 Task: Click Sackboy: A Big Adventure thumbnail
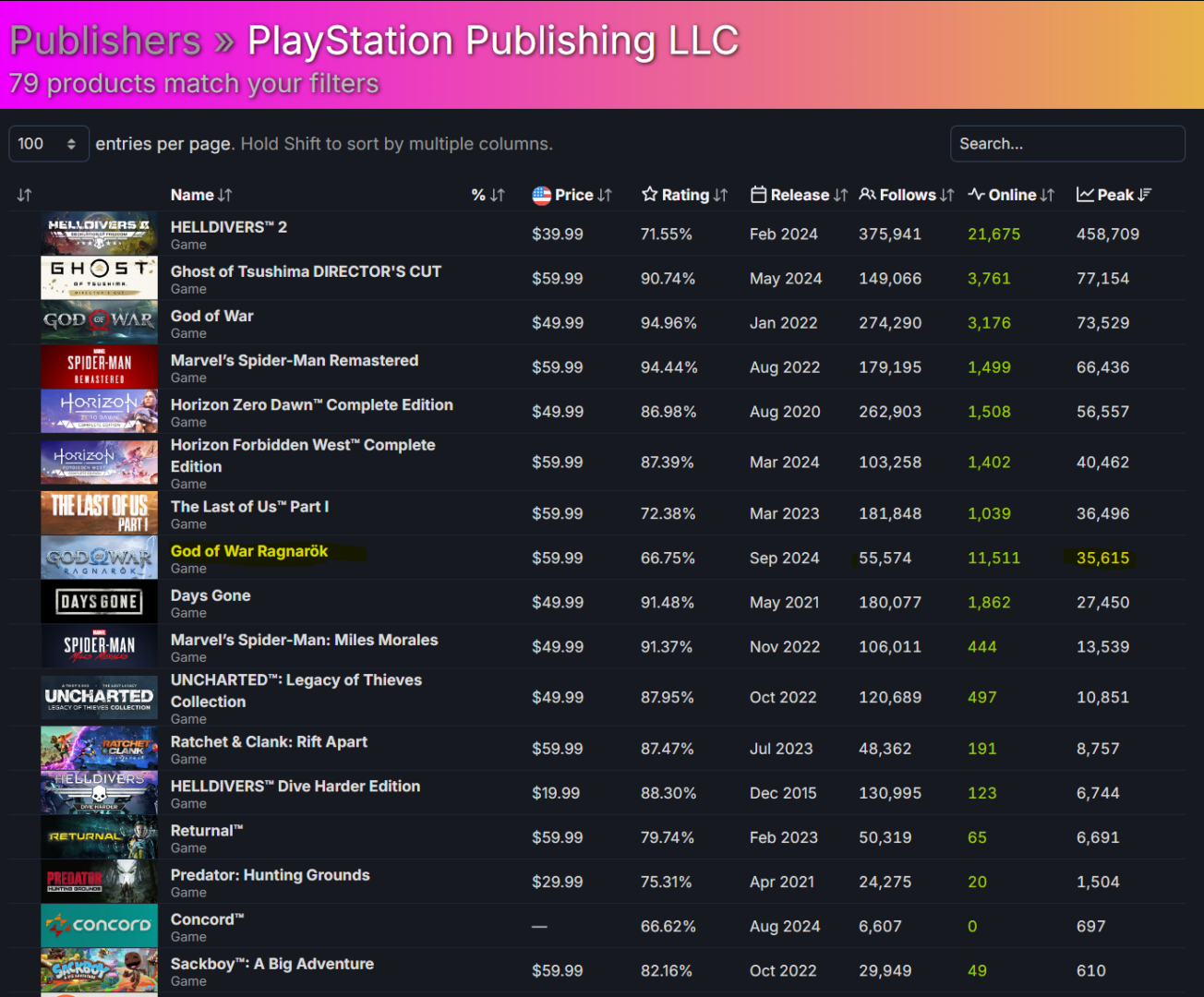coord(99,970)
